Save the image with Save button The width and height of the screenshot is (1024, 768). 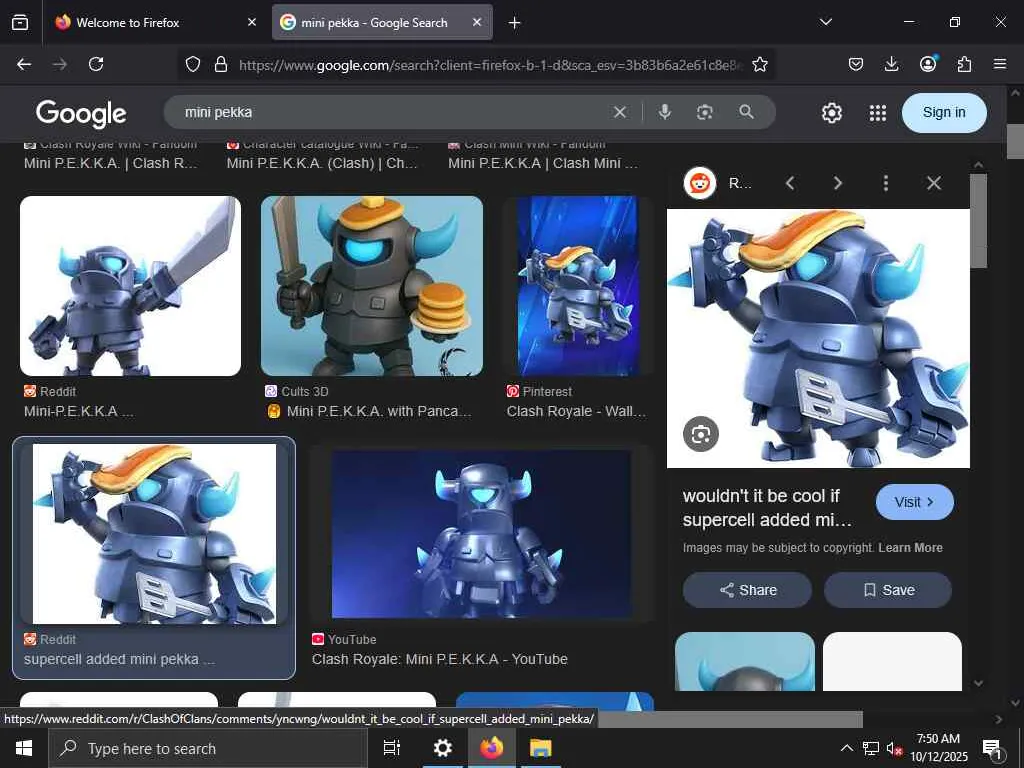pyautogui.click(x=888, y=590)
